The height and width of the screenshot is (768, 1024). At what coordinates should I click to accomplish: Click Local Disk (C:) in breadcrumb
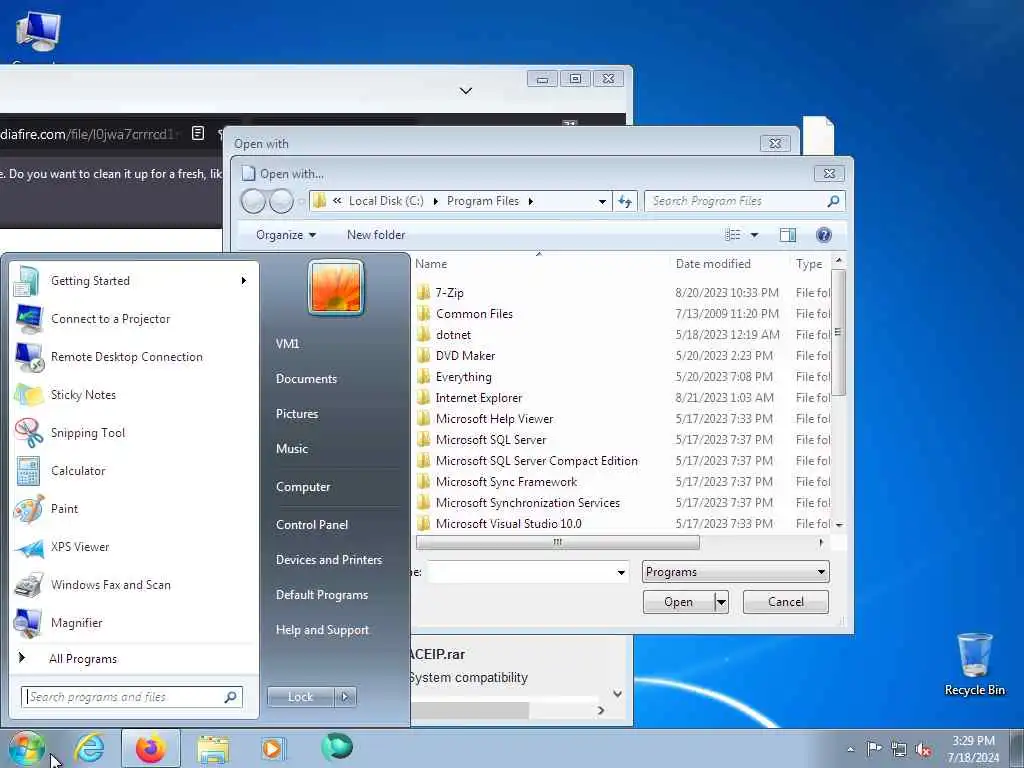pyautogui.click(x=386, y=201)
